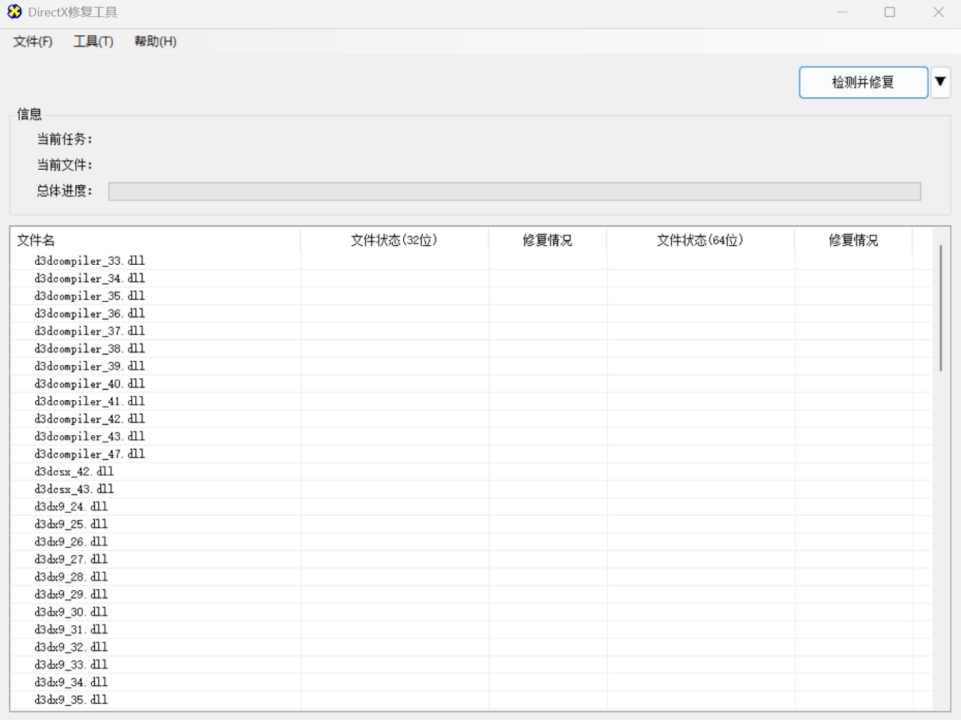Select d3dcompiler_47.dll row
Viewport: 961px width, 720px height.
click(x=90, y=454)
